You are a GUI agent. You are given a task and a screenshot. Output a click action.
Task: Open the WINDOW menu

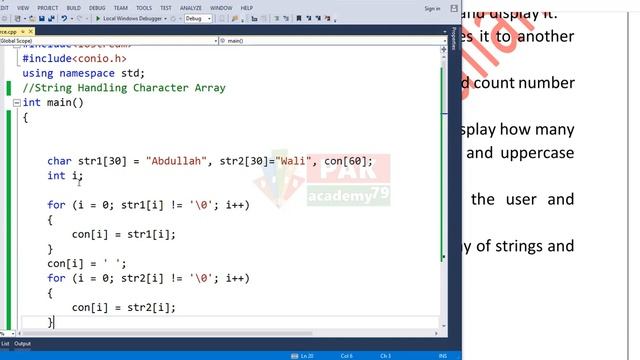(x=221, y=8)
